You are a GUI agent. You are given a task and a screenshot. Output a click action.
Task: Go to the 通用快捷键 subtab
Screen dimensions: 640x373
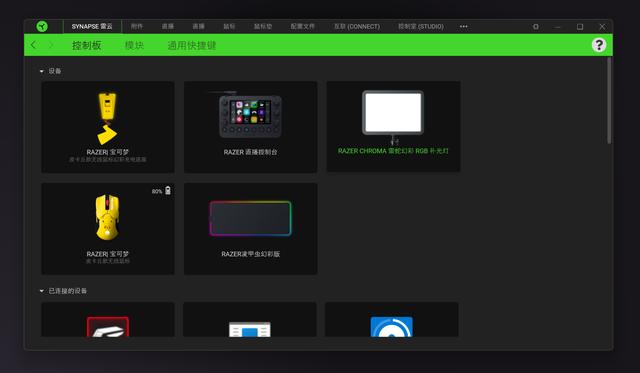[192, 45]
